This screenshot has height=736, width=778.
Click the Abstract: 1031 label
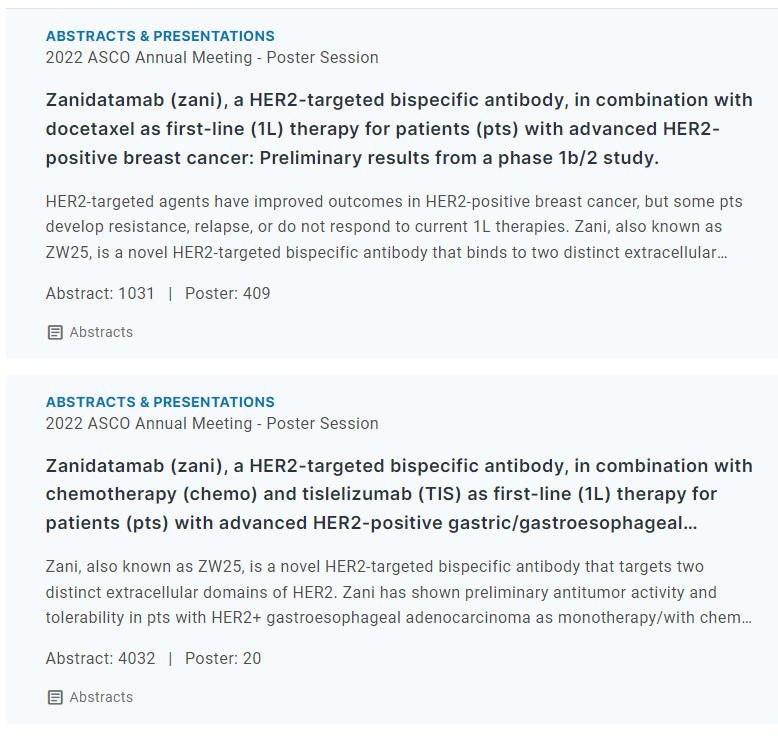[100, 293]
